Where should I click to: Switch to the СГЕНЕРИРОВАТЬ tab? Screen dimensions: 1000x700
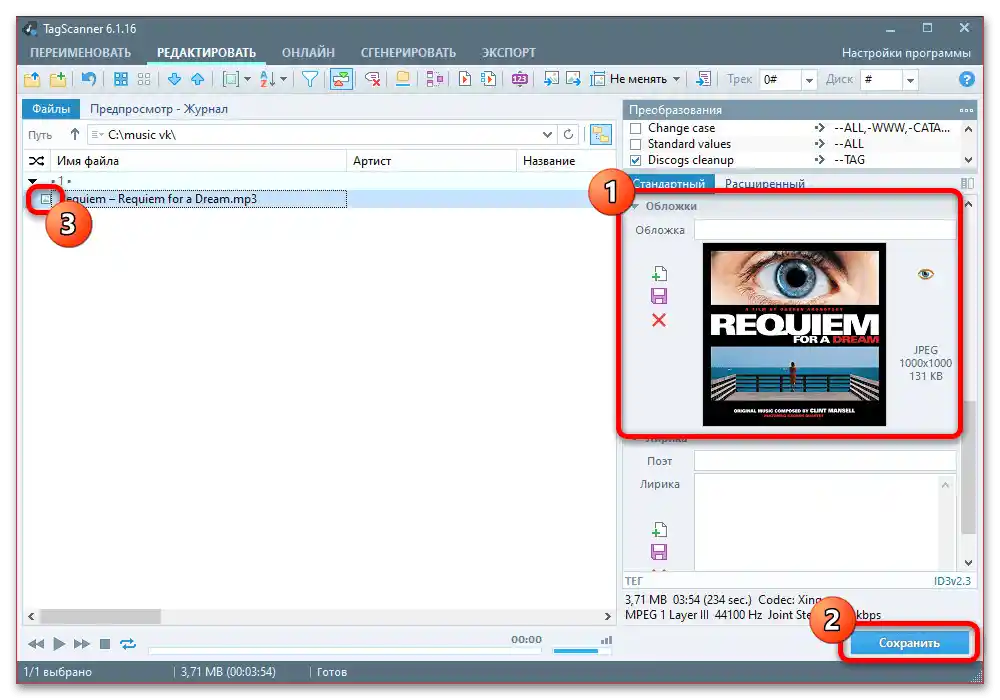[x=408, y=52]
